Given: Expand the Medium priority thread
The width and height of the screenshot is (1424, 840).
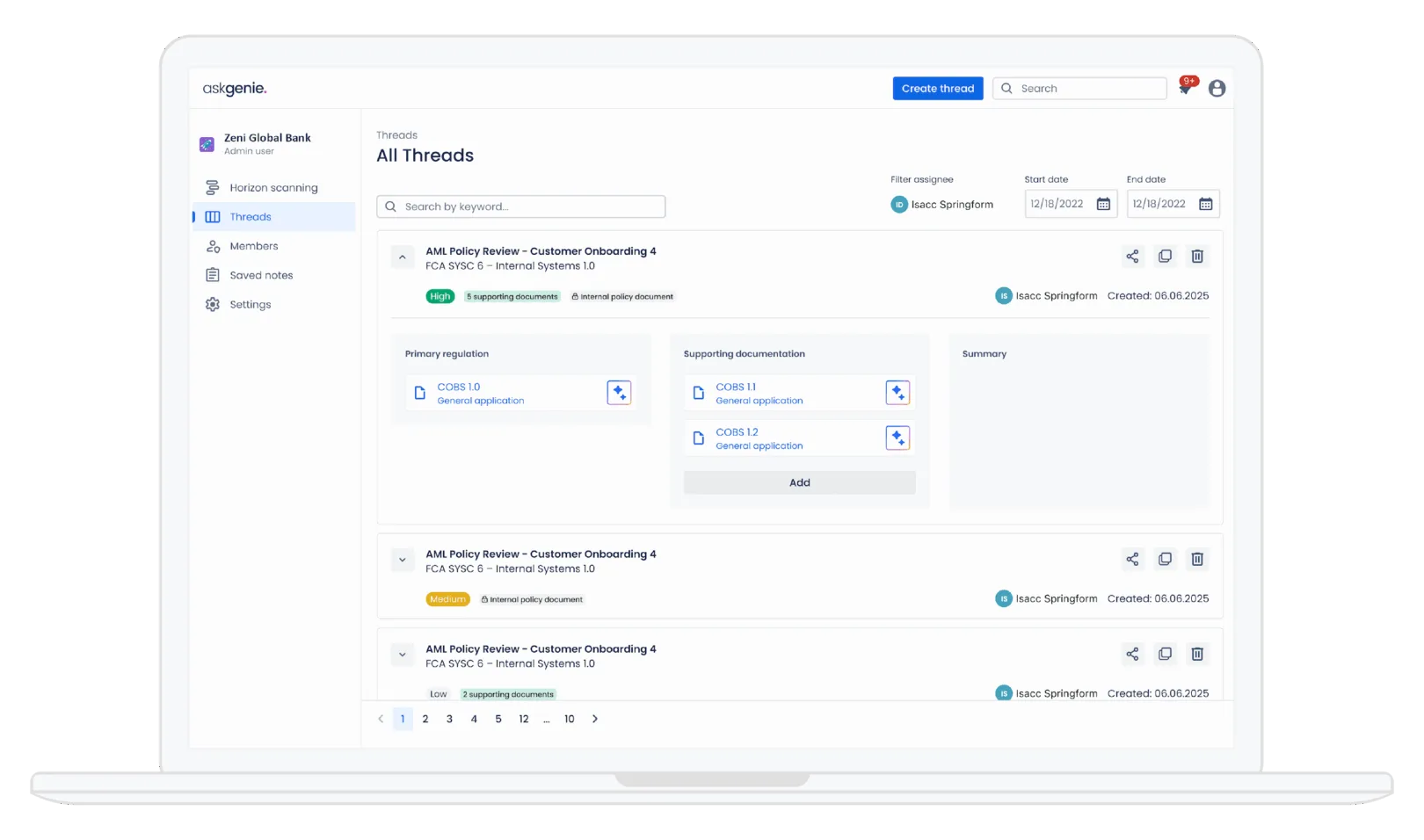Looking at the screenshot, I should [x=402, y=560].
